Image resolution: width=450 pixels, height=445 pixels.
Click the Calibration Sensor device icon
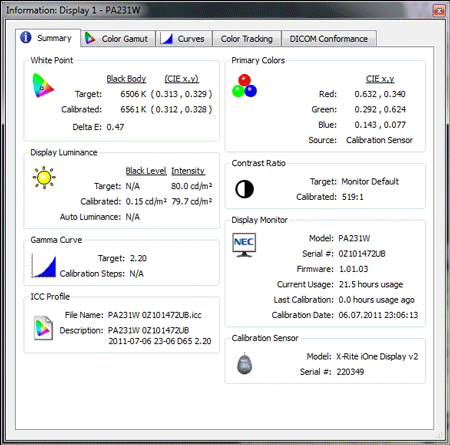244,363
